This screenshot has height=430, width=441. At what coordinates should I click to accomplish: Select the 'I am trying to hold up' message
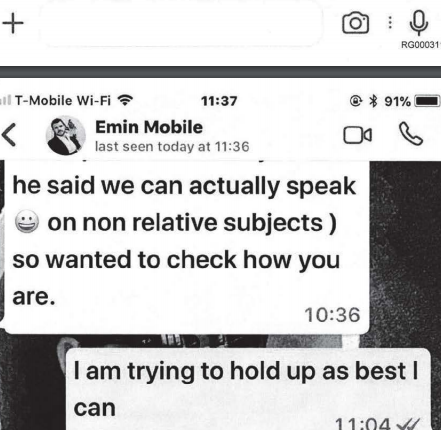(x=248, y=389)
